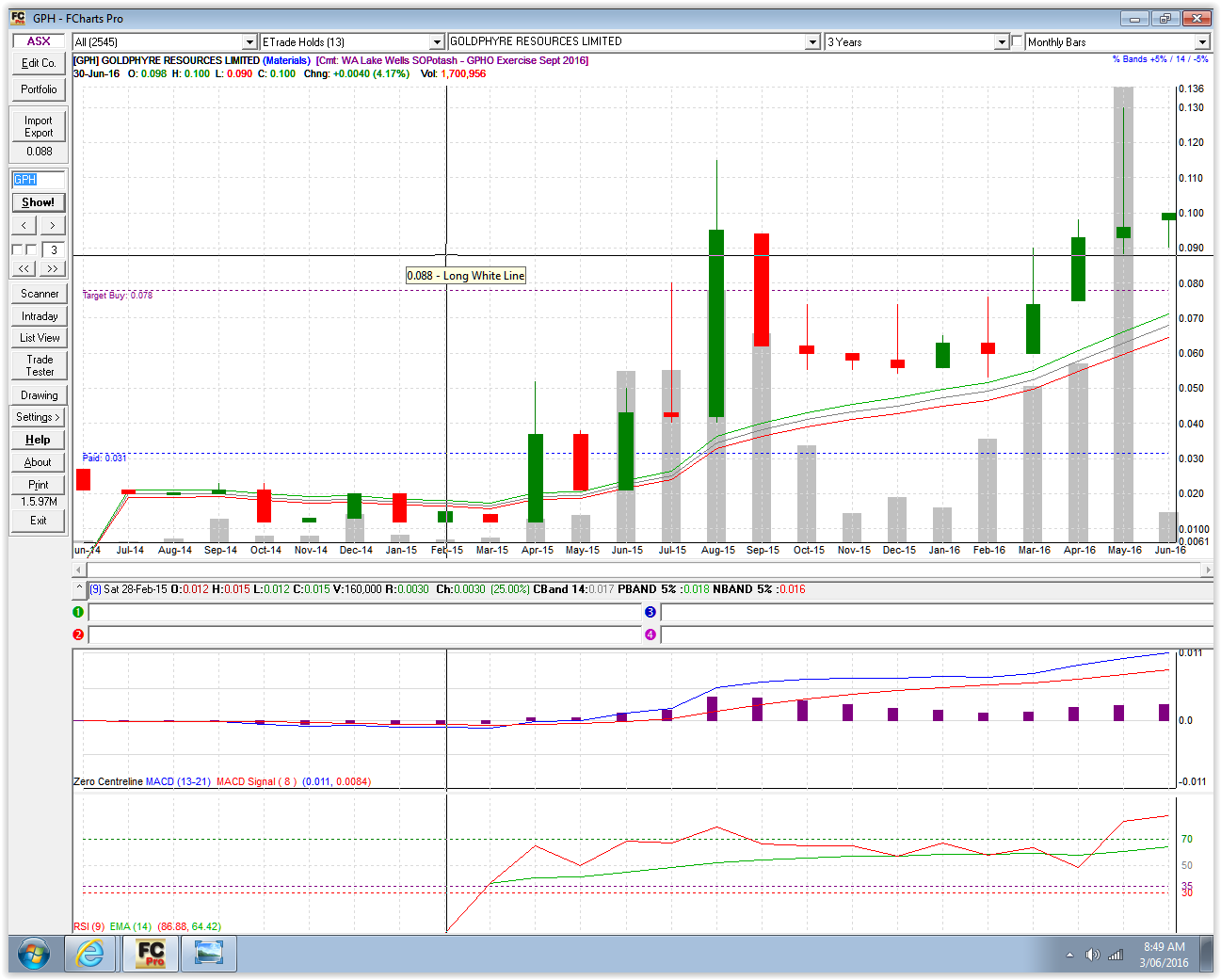Click the magenta indicator 4 circle icon
Viewport: 1221px width, 980px height.
tap(650, 635)
